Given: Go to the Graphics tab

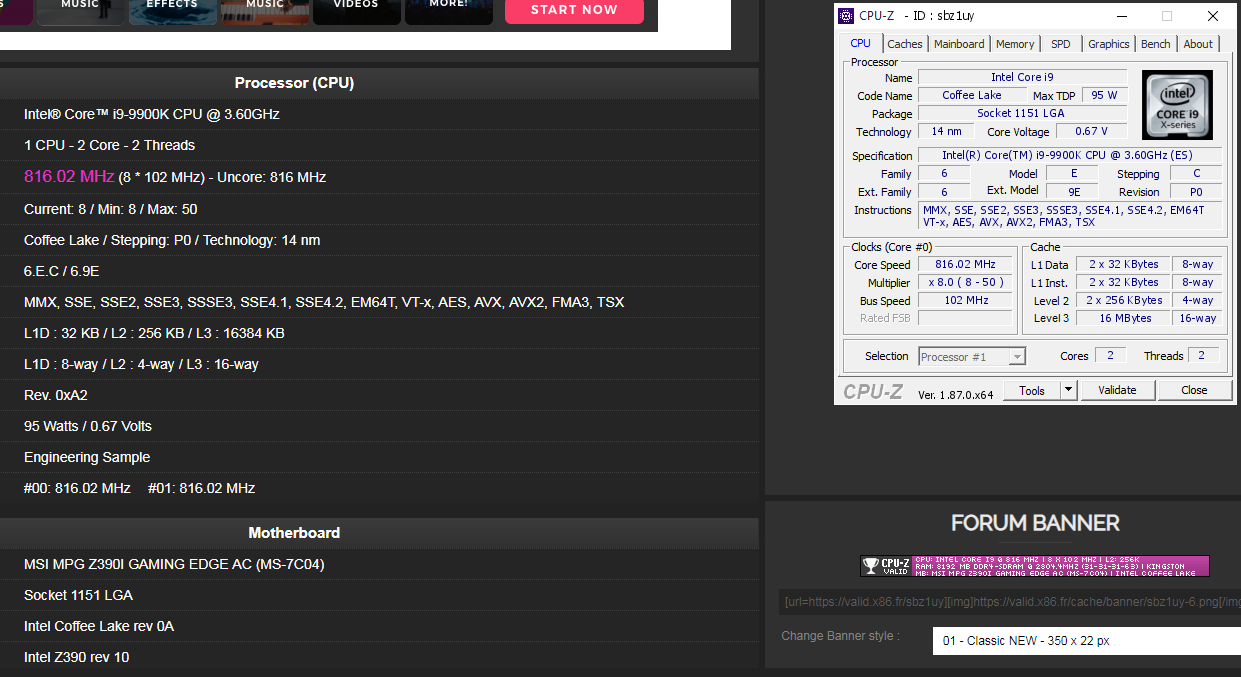Looking at the screenshot, I should (1109, 44).
